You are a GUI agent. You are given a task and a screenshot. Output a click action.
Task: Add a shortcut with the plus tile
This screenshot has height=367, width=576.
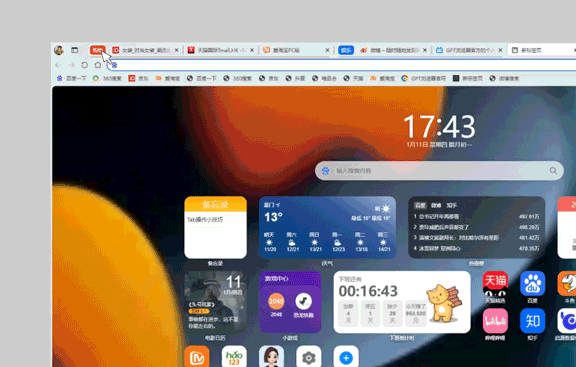(x=346, y=357)
